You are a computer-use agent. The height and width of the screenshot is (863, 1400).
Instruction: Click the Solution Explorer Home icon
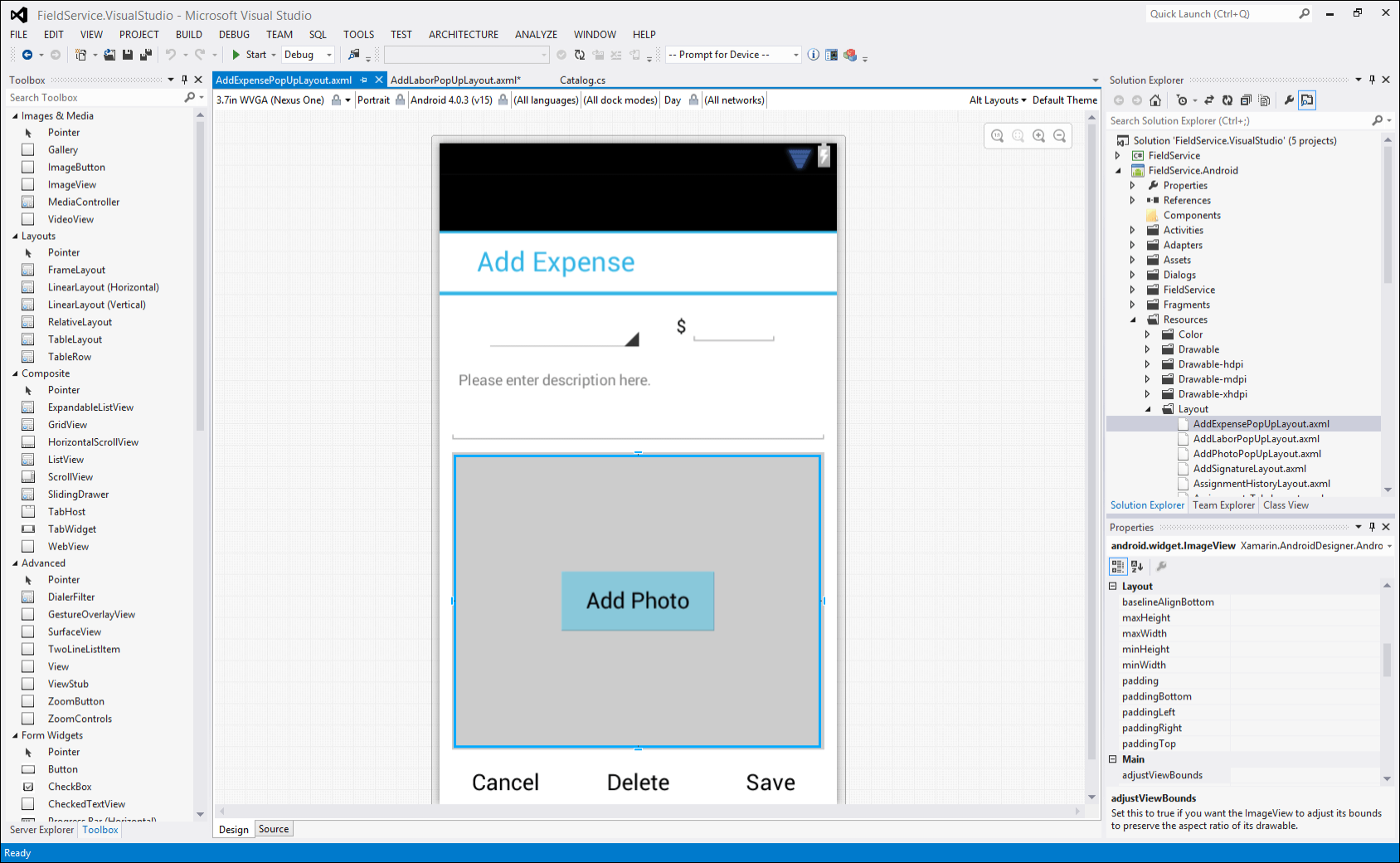[x=1155, y=100]
